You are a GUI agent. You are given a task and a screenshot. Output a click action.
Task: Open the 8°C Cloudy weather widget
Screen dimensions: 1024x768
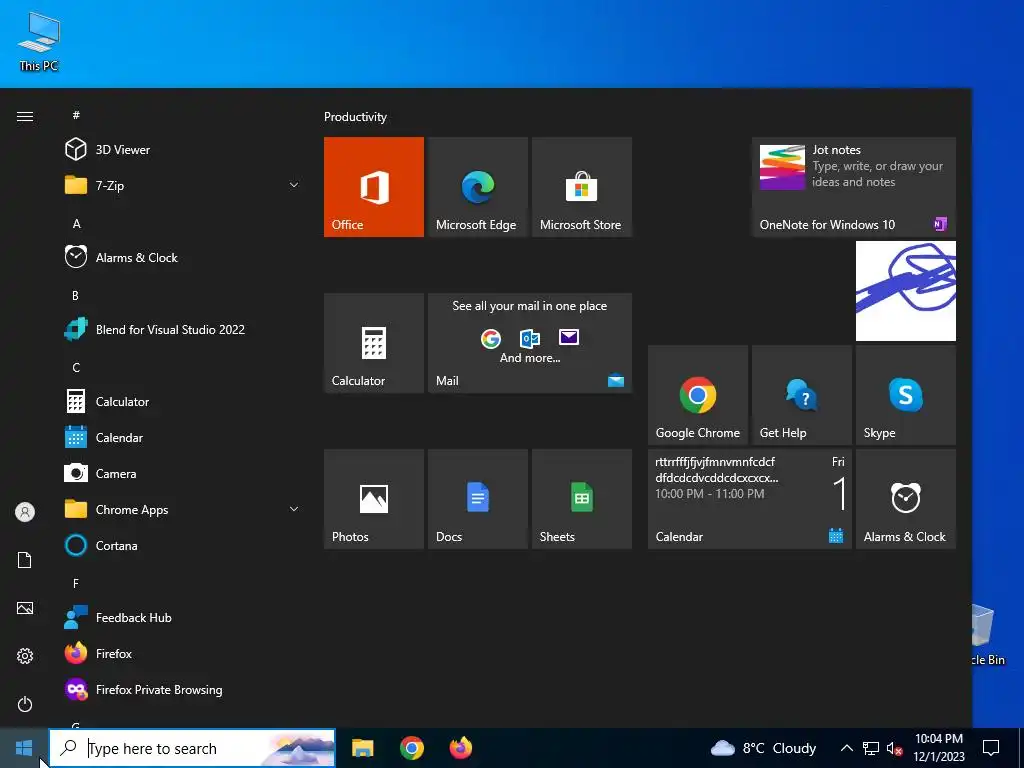click(x=763, y=748)
